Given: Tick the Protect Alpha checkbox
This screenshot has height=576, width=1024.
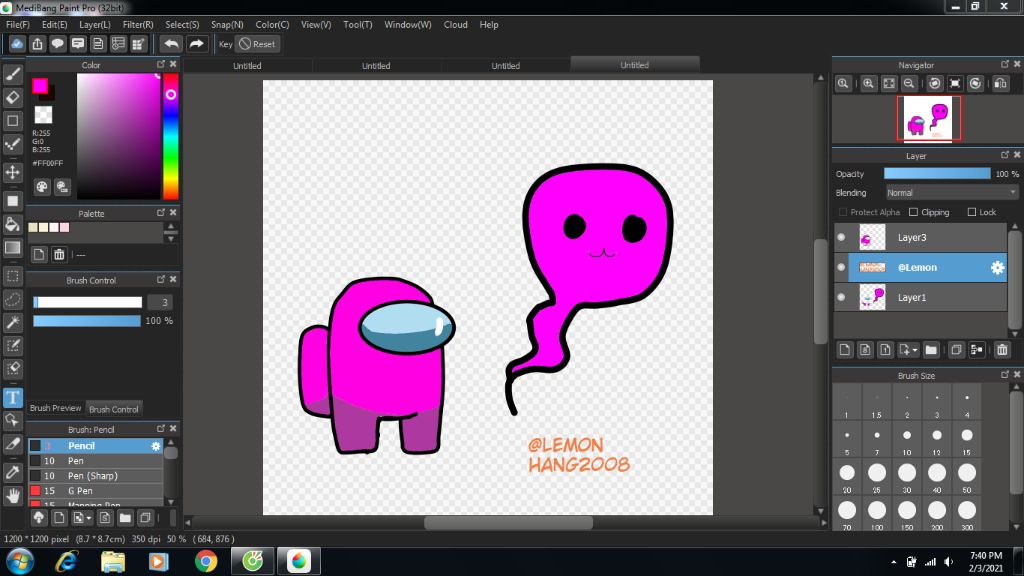Looking at the screenshot, I should 842,212.
